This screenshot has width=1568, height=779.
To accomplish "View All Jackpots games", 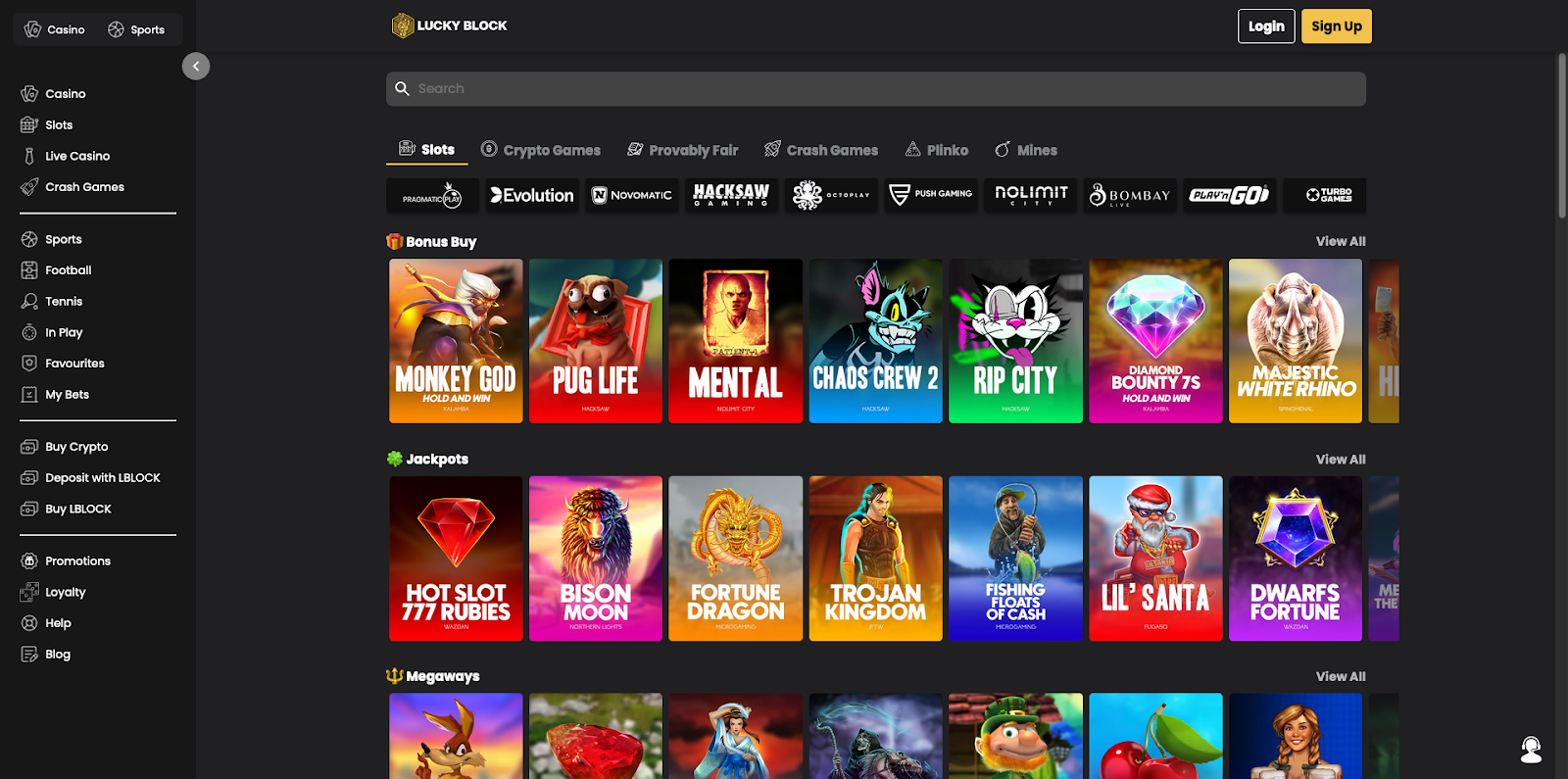I will click(x=1341, y=459).
